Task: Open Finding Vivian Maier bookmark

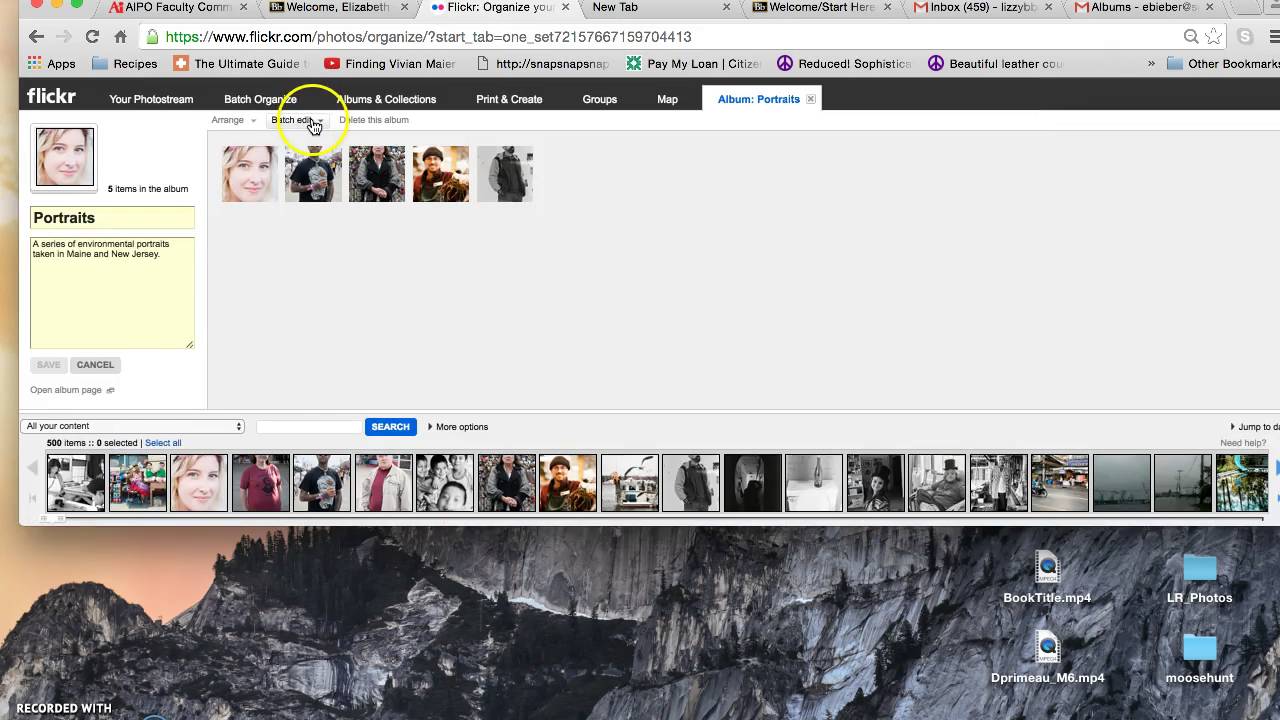Action: pyautogui.click(x=390, y=63)
